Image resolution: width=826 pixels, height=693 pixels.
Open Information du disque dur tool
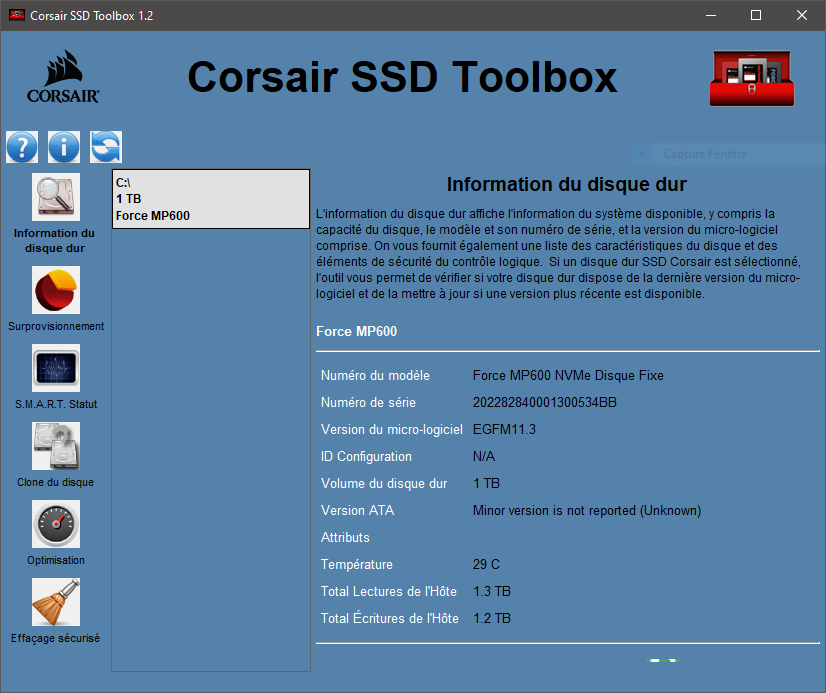point(56,197)
